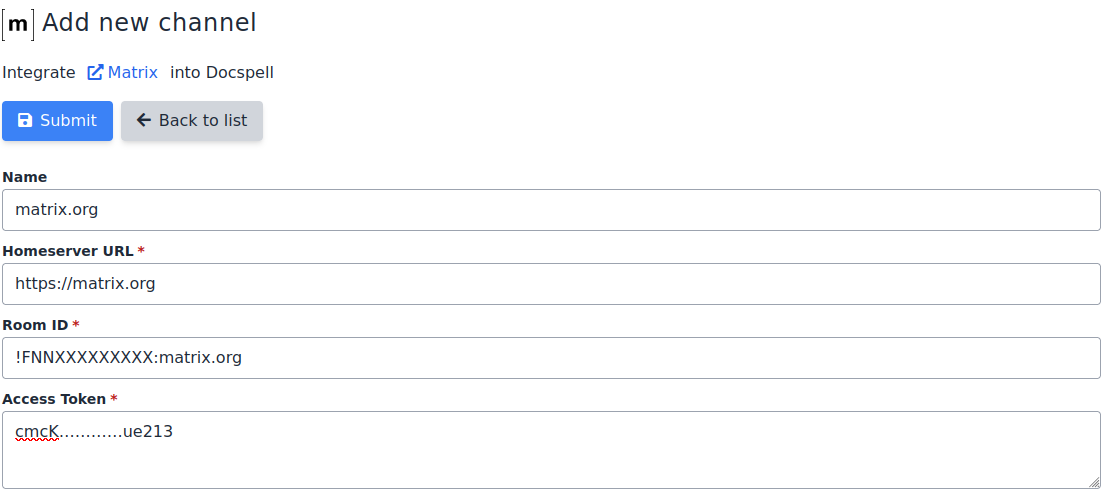This screenshot has width=1104, height=500.
Task: Select the Room ID text field
Action: pyautogui.click(x=551, y=358)
